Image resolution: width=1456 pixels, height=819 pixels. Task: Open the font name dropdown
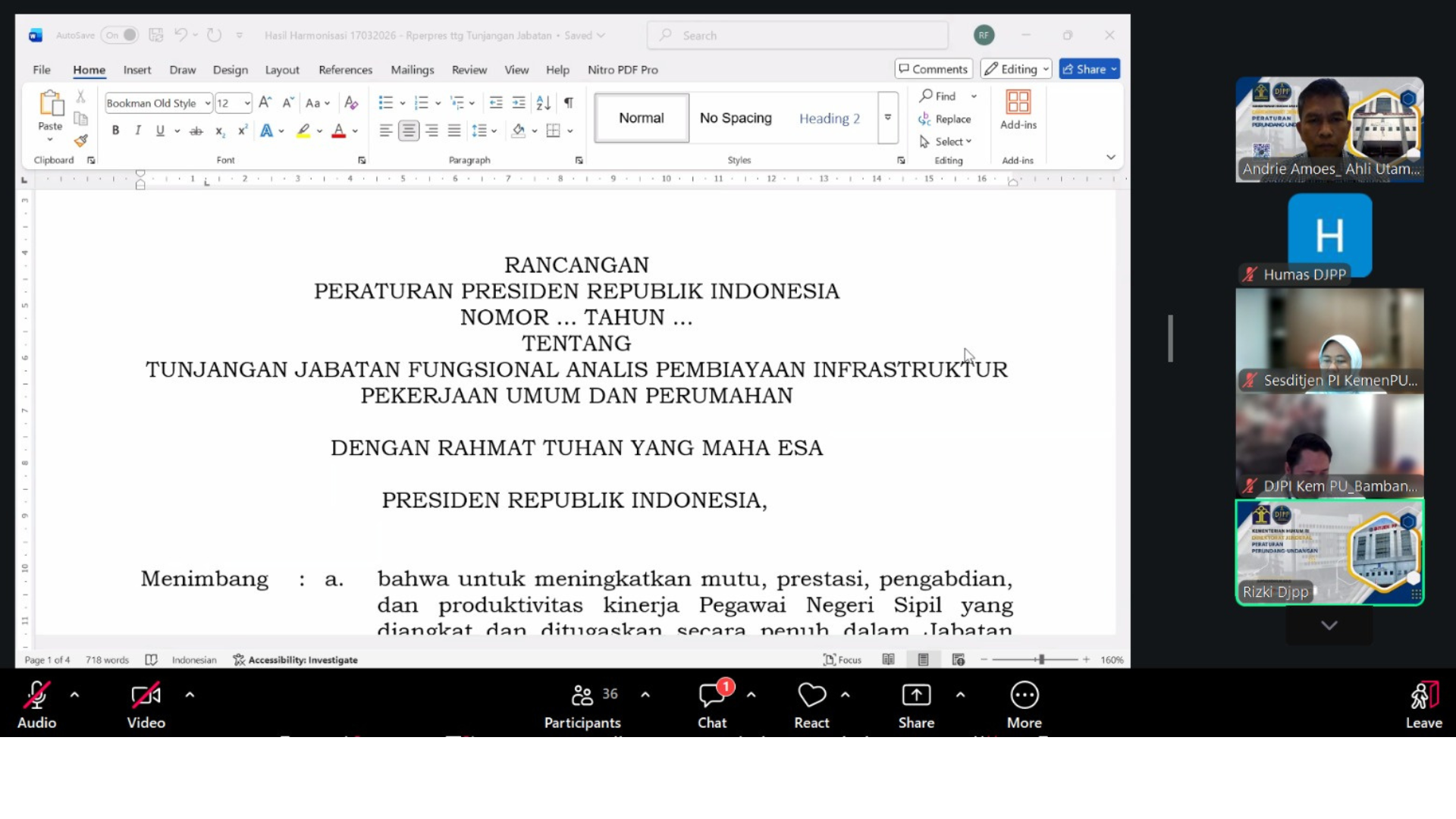tap(207, 103)
